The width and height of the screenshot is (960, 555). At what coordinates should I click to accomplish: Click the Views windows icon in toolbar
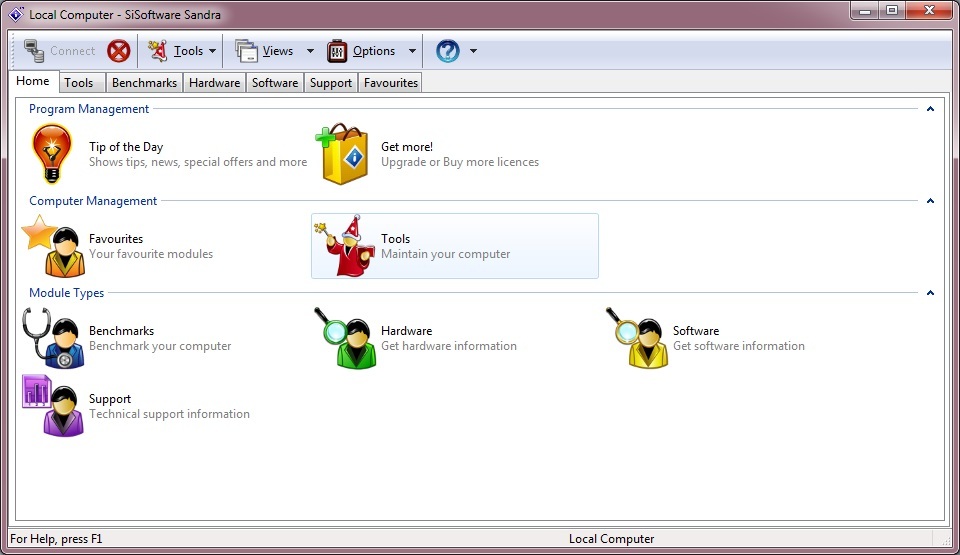(246, 51)
